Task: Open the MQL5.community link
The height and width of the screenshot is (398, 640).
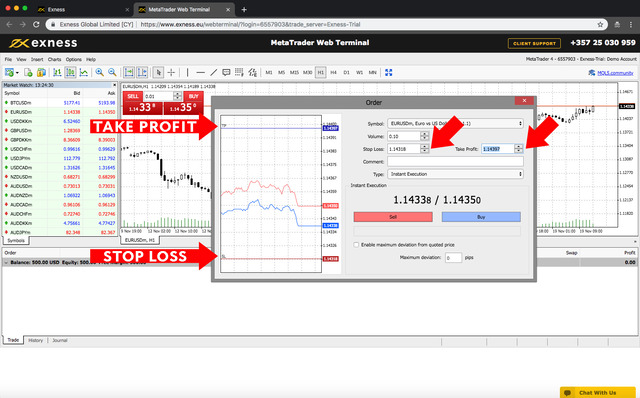Action: (615, 73)
